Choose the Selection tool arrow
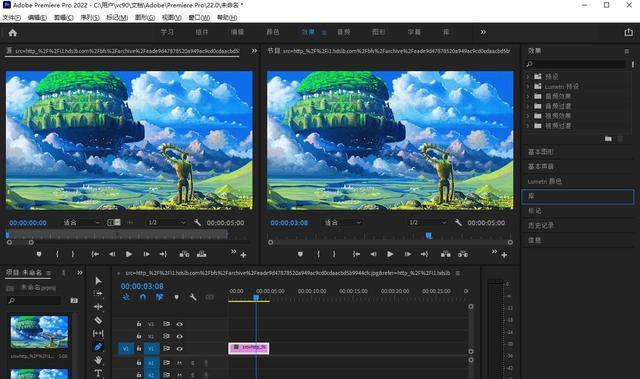 point(98,281)
